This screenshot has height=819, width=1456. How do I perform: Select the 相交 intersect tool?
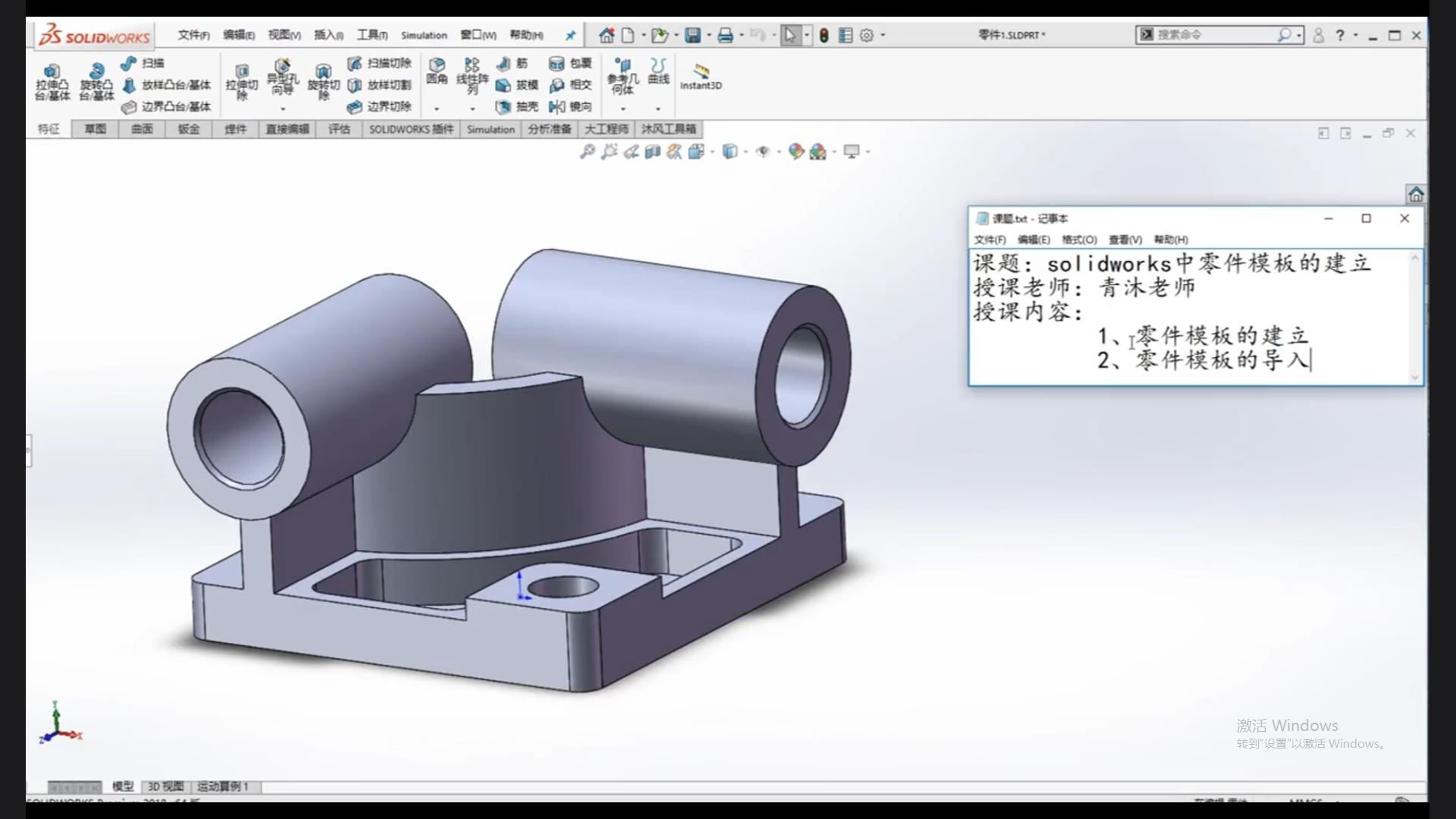pyautogui.click(x=570, y=85)
